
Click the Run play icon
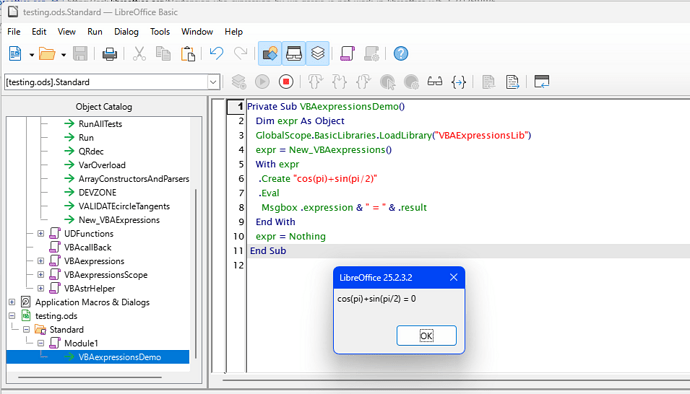[x=262, y=82]
